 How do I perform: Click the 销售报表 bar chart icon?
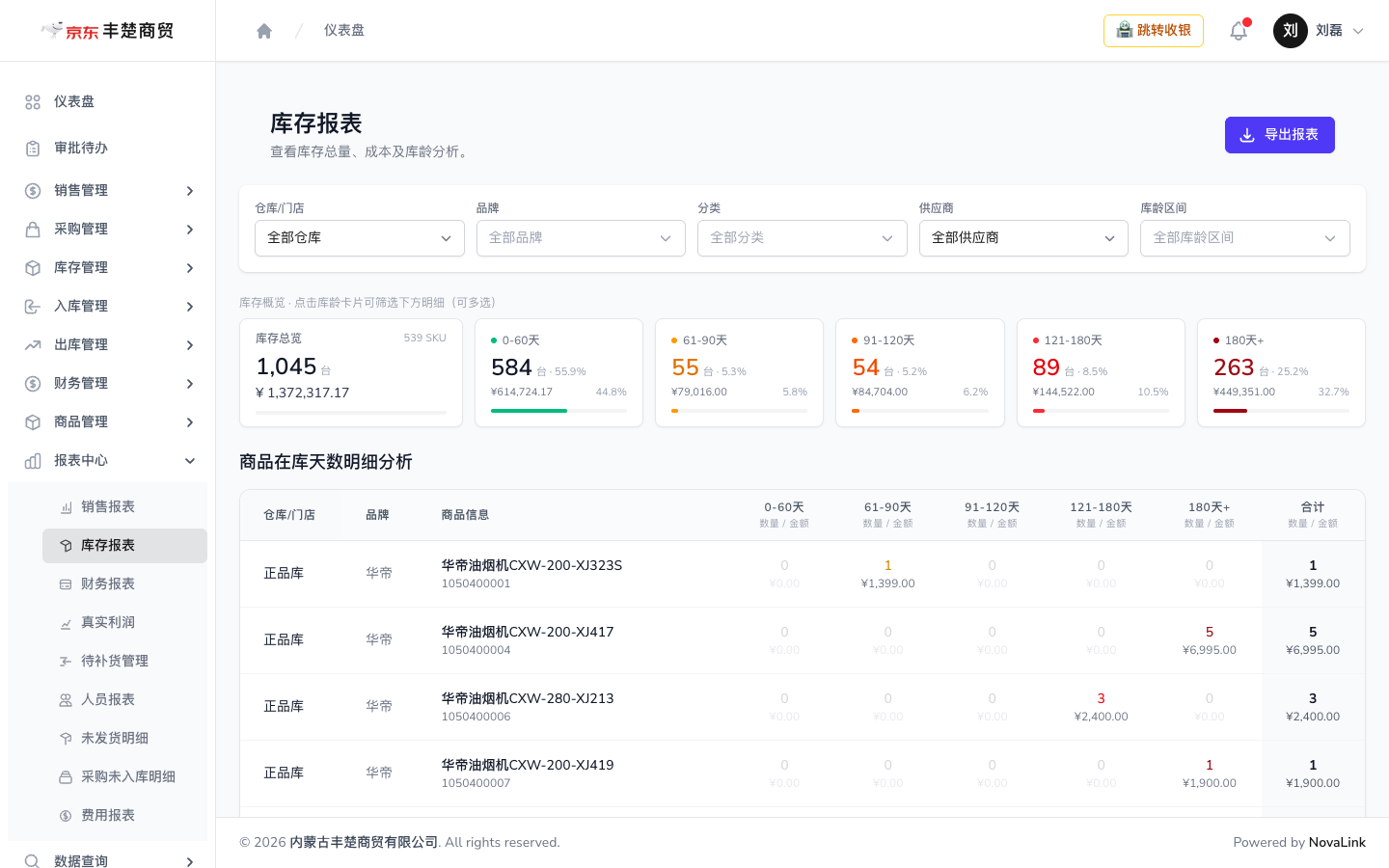(66, 507)
